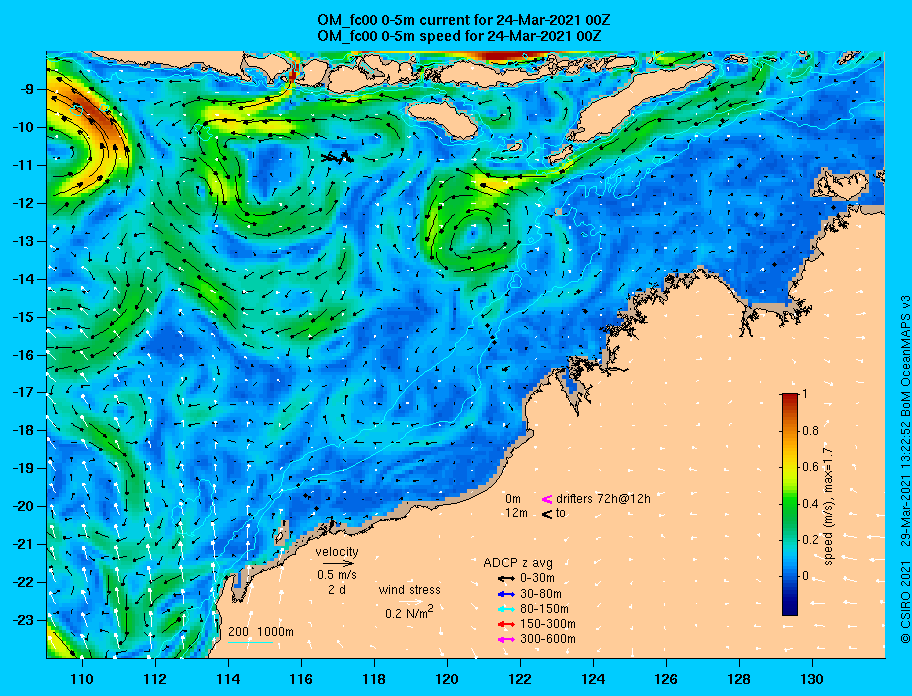Click the latitude axis label '-15'
This screenshot has height=696, width=912.
point(24,317)
